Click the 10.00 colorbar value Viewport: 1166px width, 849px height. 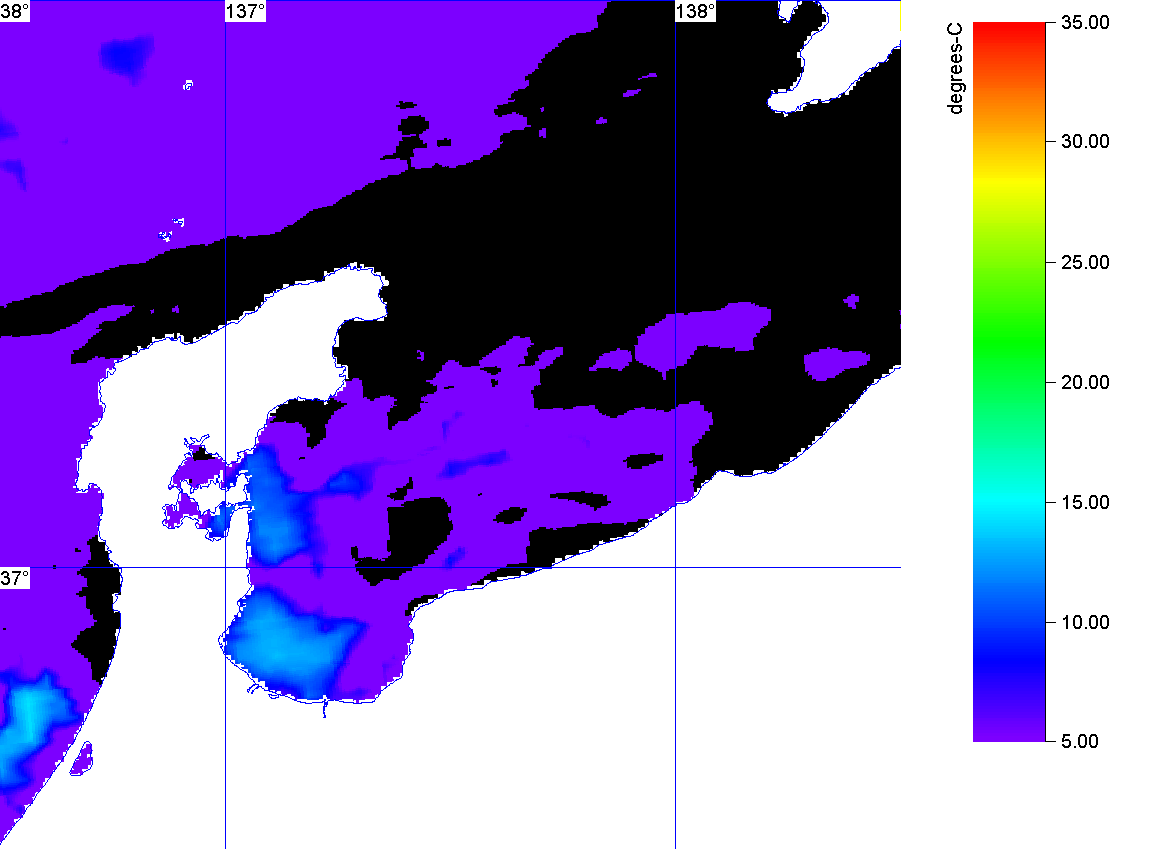(1085, 622)
